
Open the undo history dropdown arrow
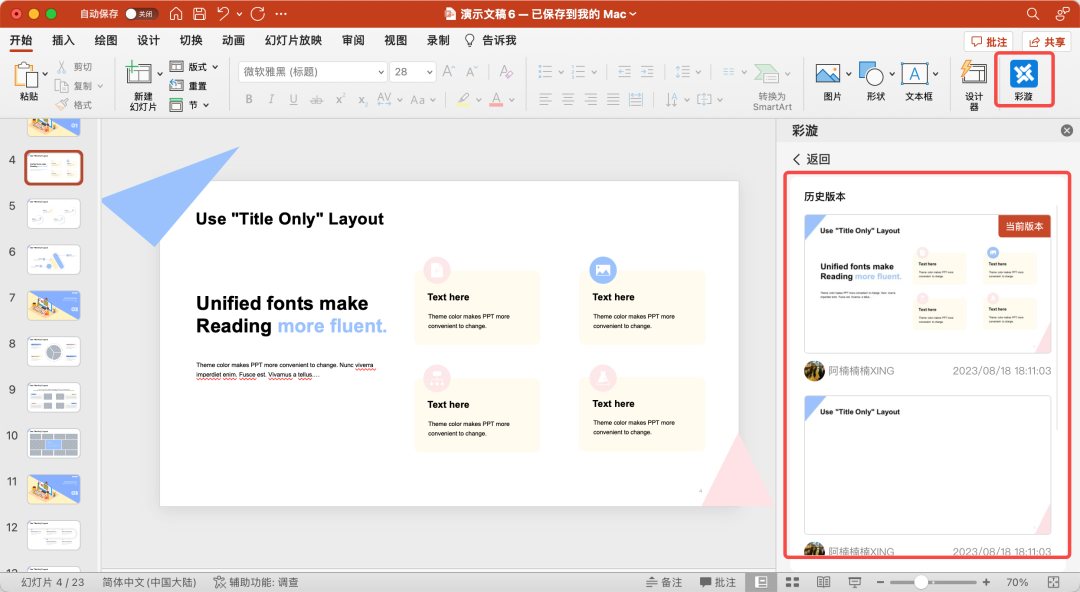coord(239,14)
